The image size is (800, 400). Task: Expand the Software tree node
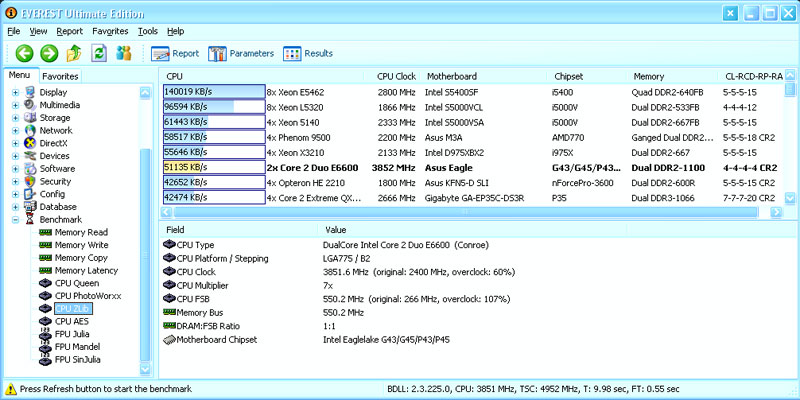point(15,169)
